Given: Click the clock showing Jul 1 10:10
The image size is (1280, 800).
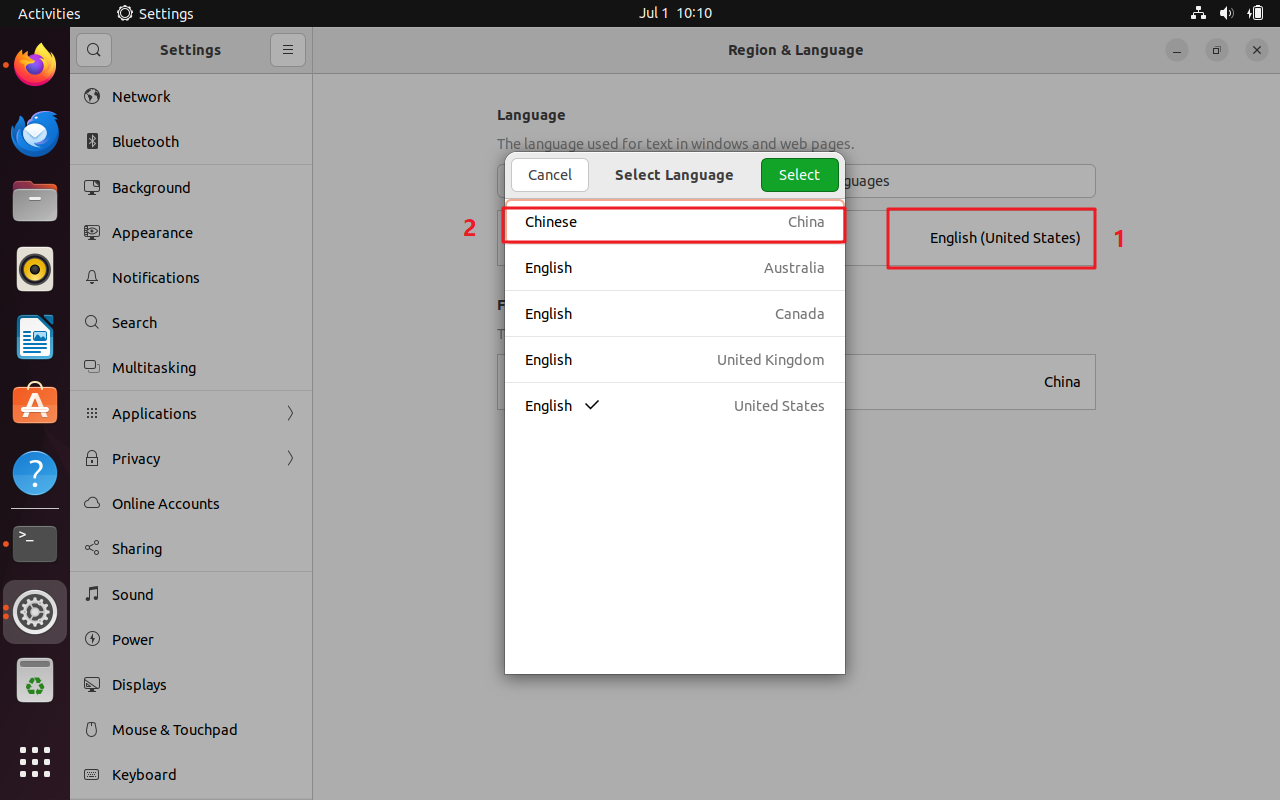Looking at the screenshot, I should pyautogui.click(x=675, y=13).
